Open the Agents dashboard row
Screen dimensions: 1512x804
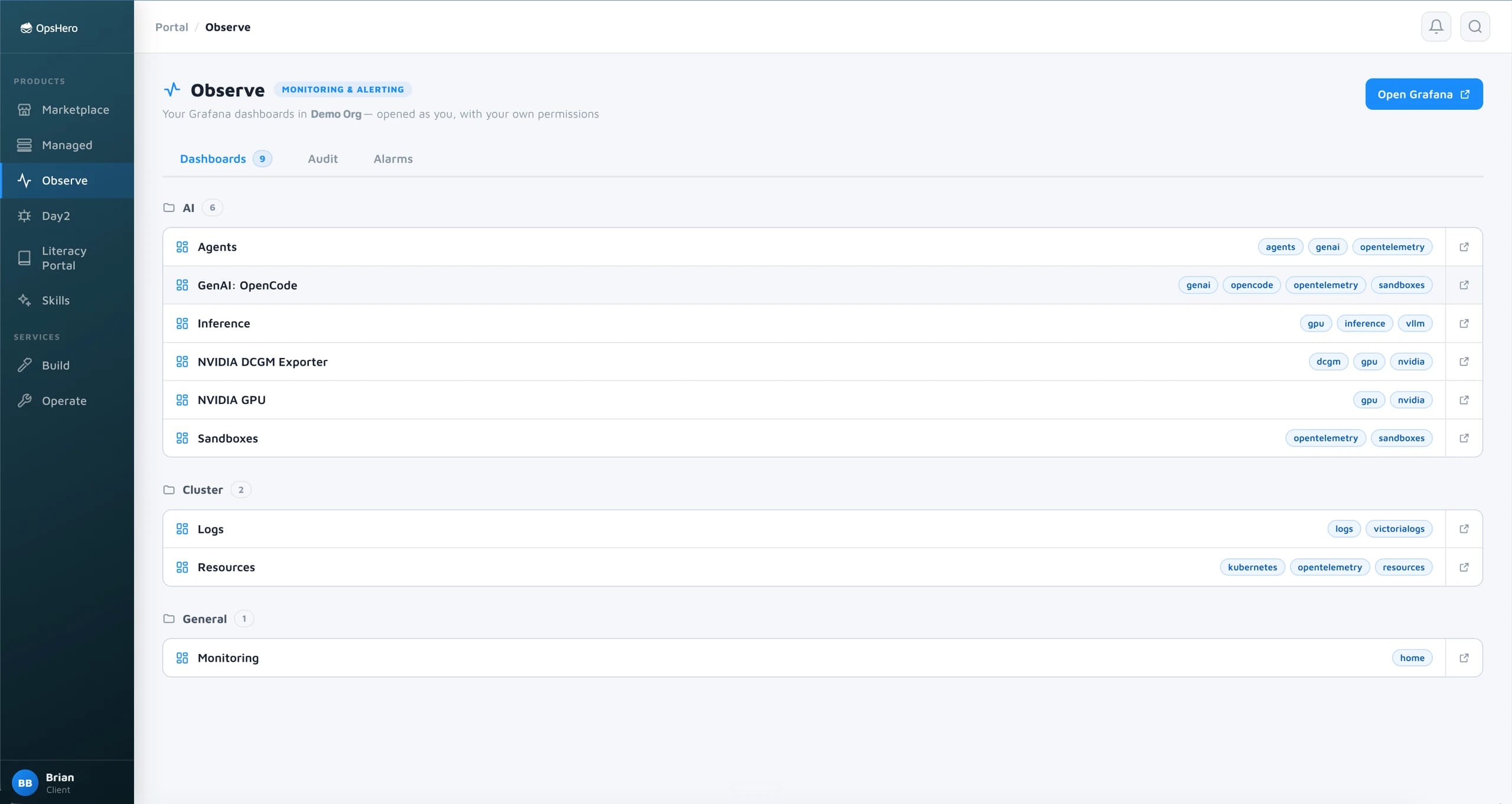click(x=804, y=247)
